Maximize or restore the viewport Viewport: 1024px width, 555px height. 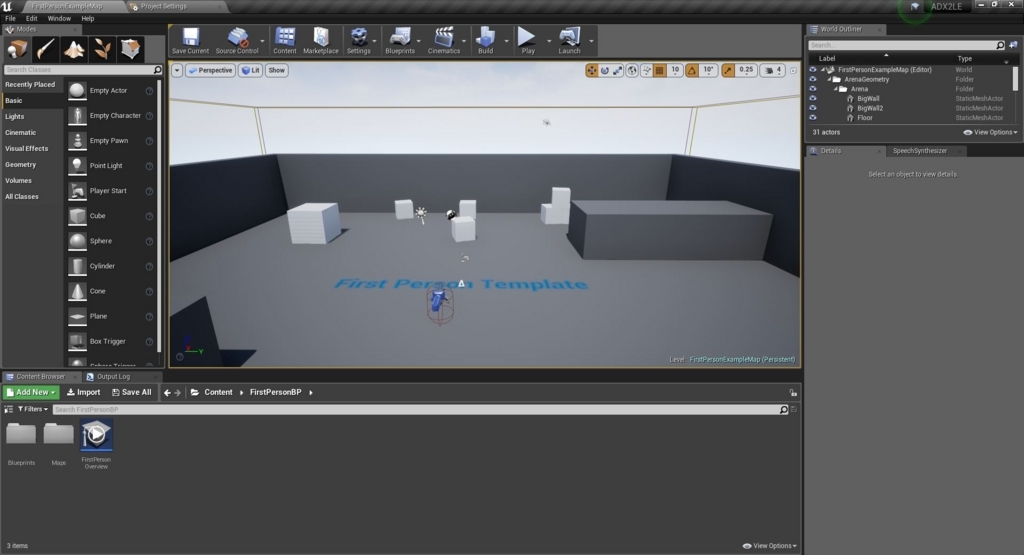point(793,71)
